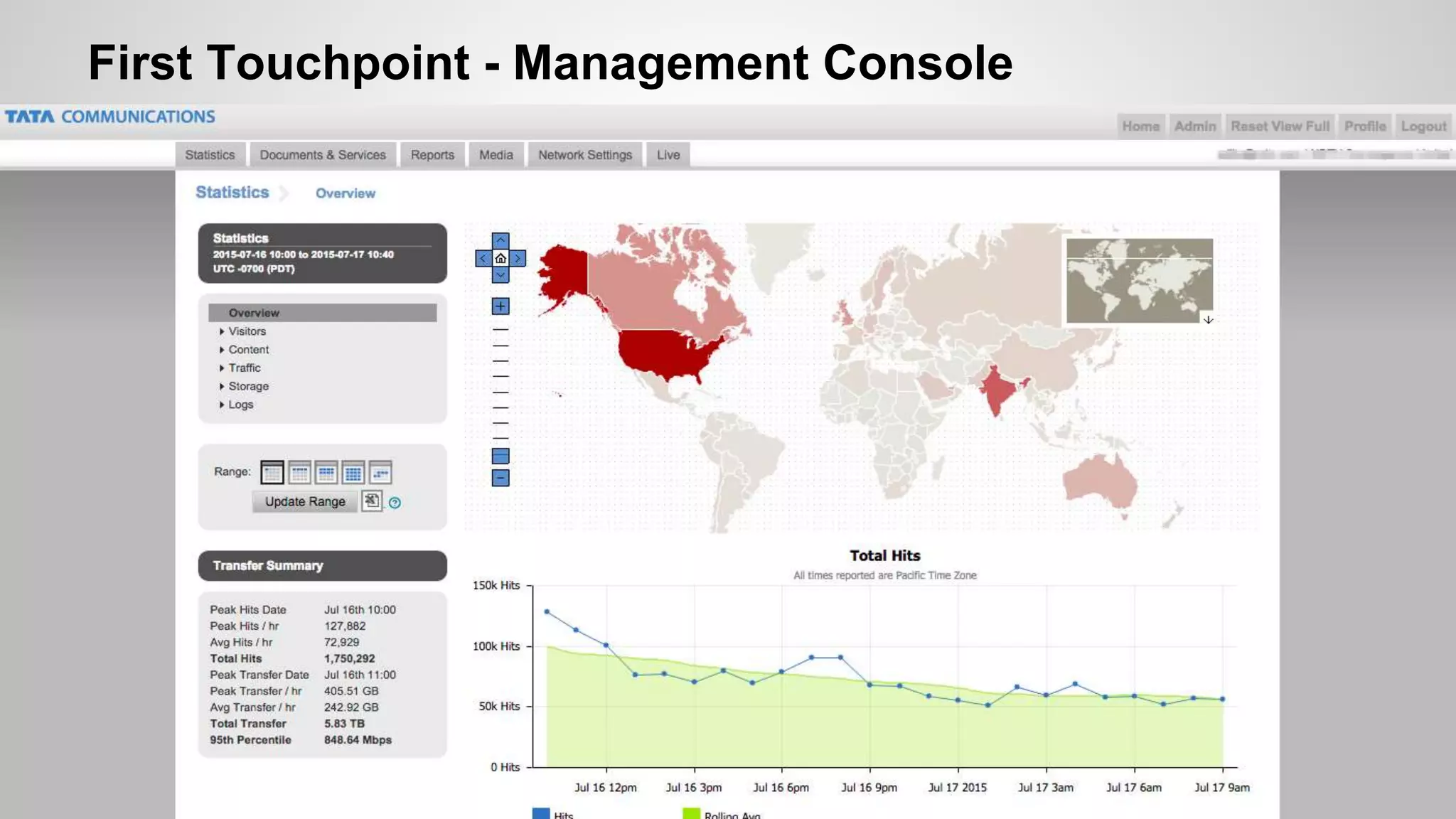This screenshot has height=819, width=1456.
Task: Click the blue zoom slider handle
Action: tap(500, 456)
